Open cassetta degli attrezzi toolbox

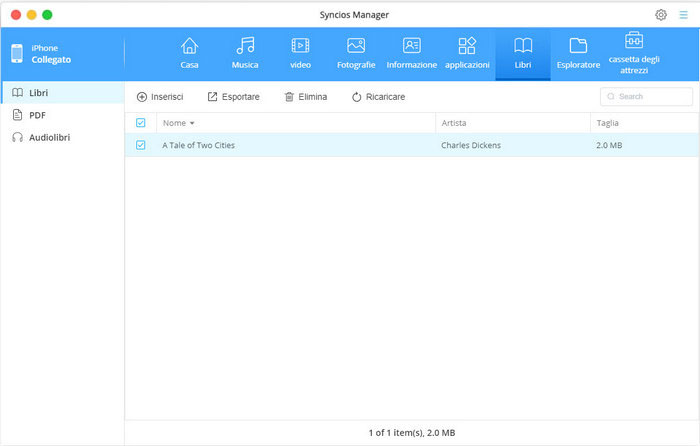(634, 54)
